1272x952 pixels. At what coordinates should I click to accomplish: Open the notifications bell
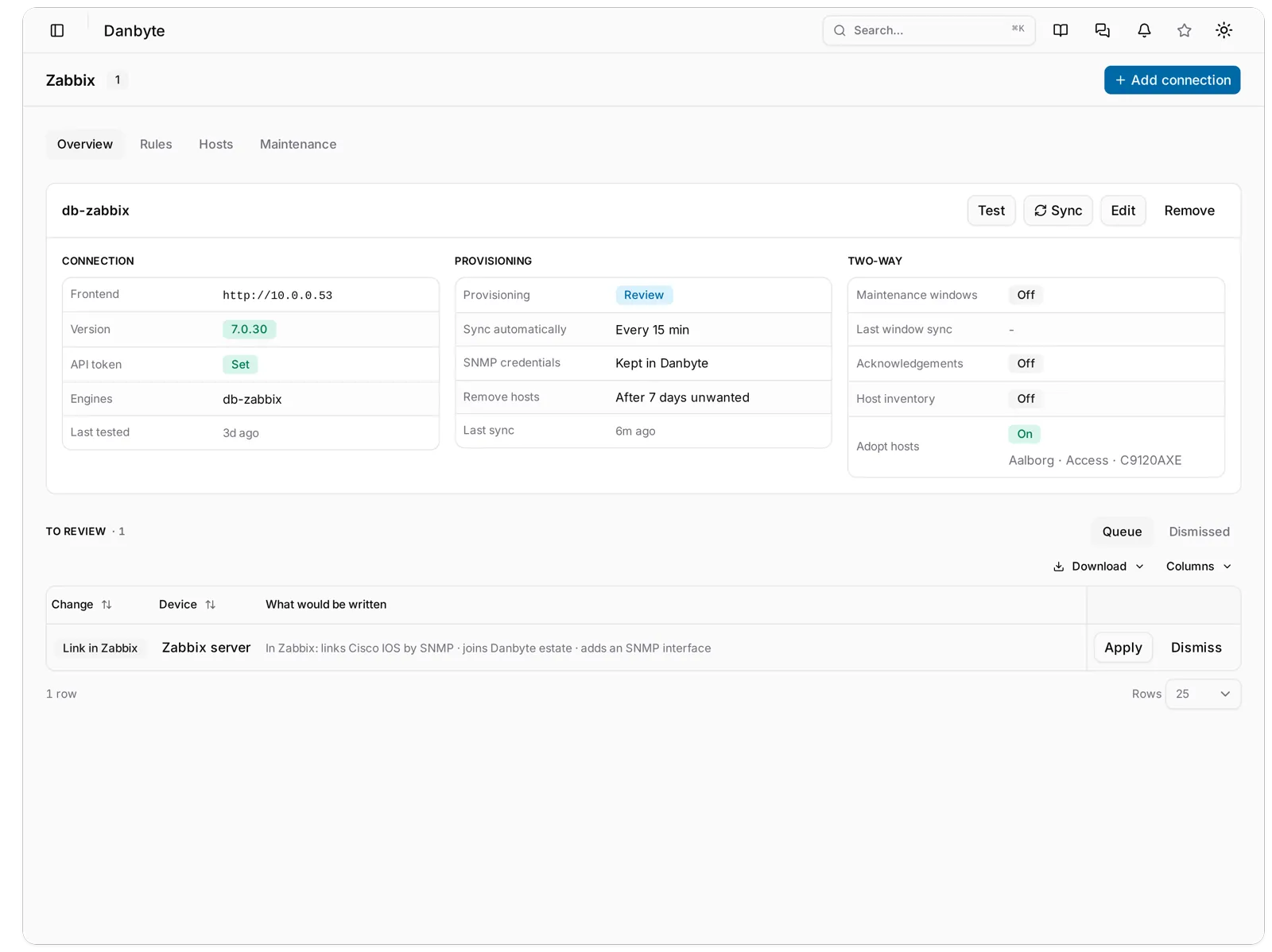coord(1144,30)
